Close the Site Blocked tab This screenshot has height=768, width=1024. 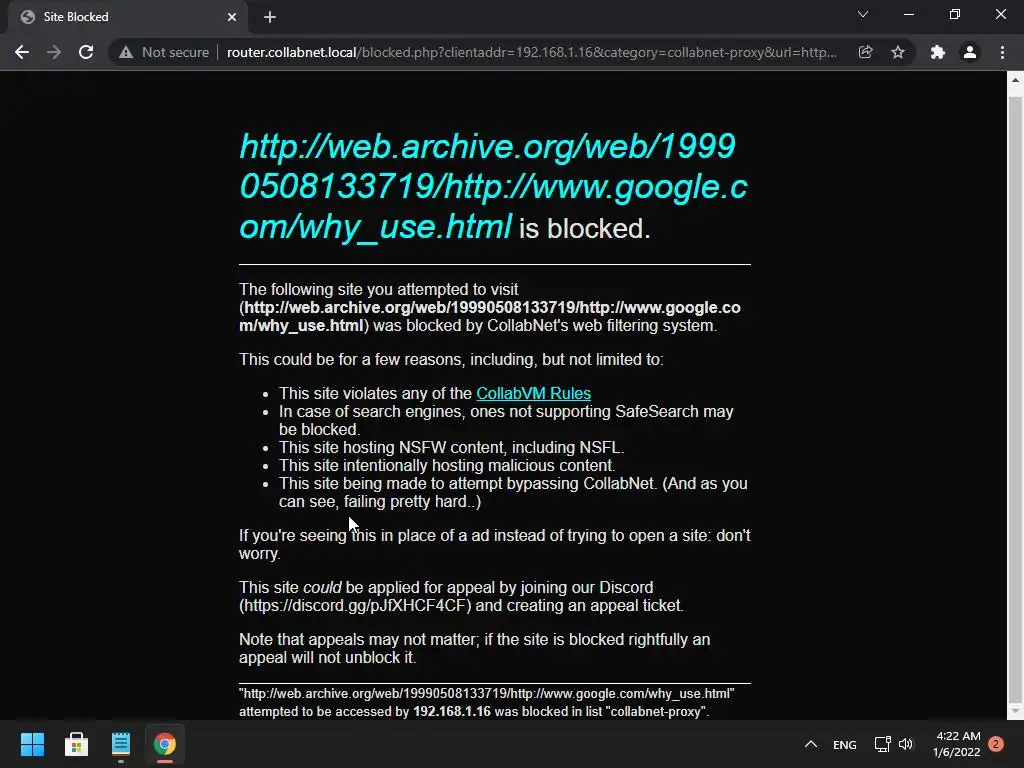(232, 17)
